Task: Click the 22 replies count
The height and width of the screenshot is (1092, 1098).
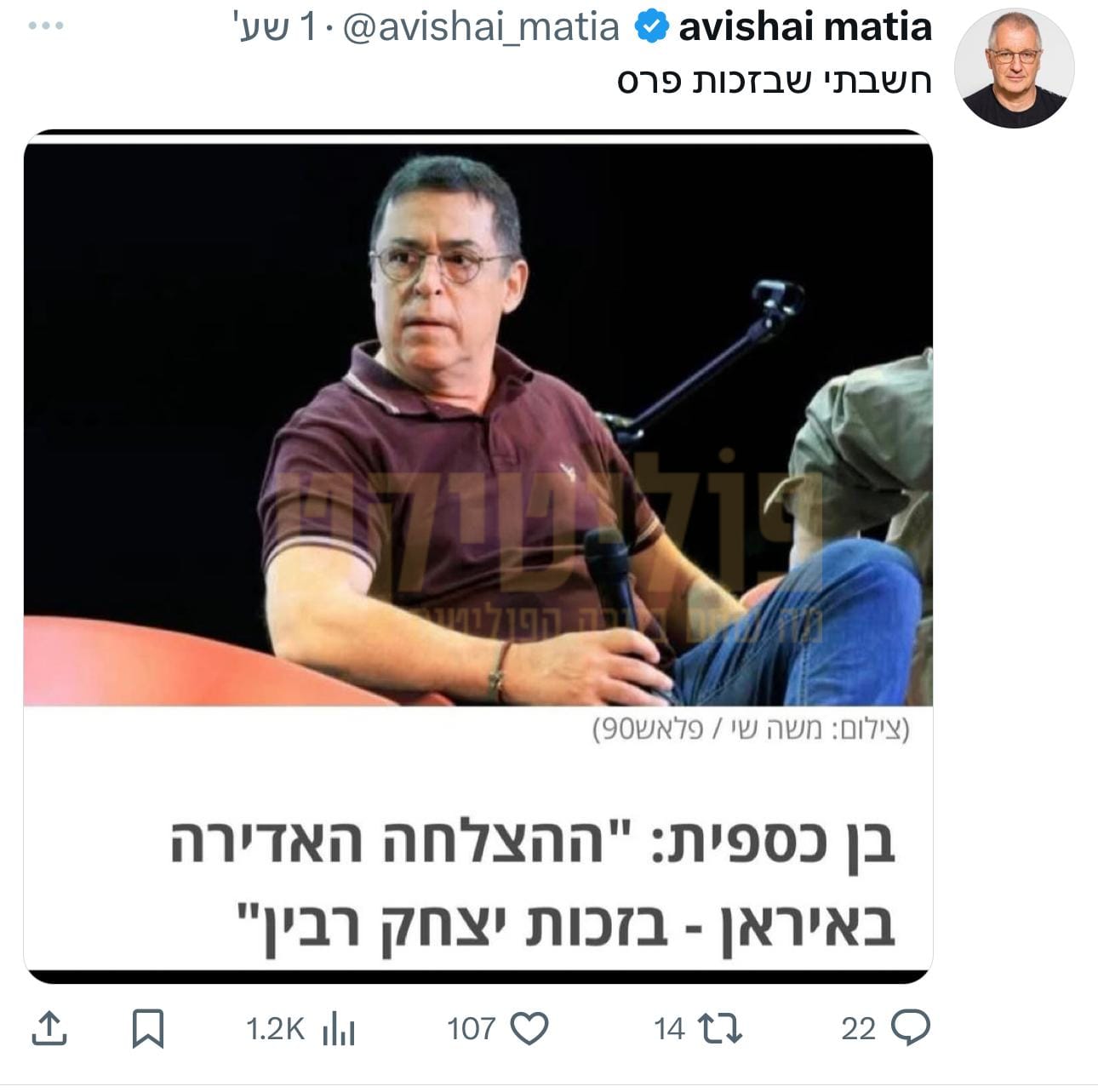Action: click(858, 1029)
